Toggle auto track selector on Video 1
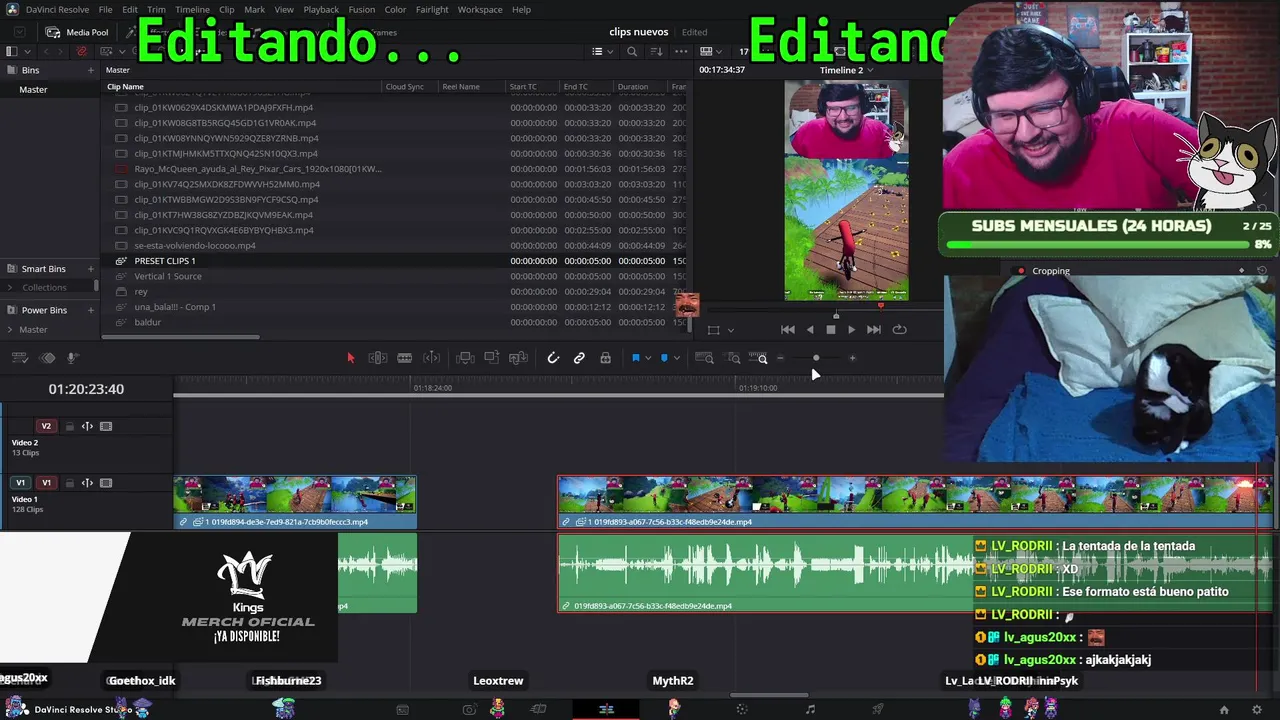The height and width of the screenshot is (720, 1280). tap(87, 483)
